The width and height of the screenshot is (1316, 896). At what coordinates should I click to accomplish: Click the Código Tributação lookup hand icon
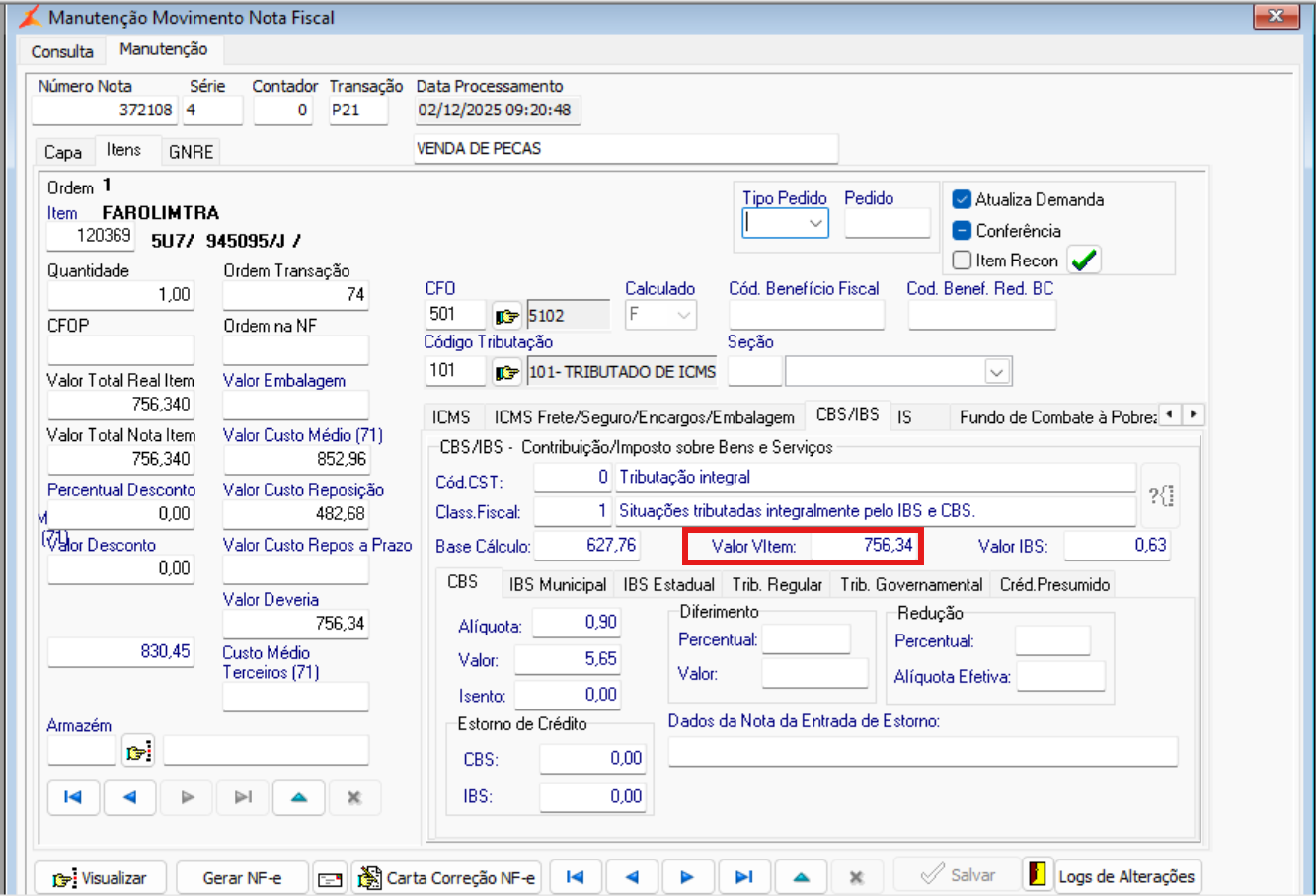(x=506, y=372)
